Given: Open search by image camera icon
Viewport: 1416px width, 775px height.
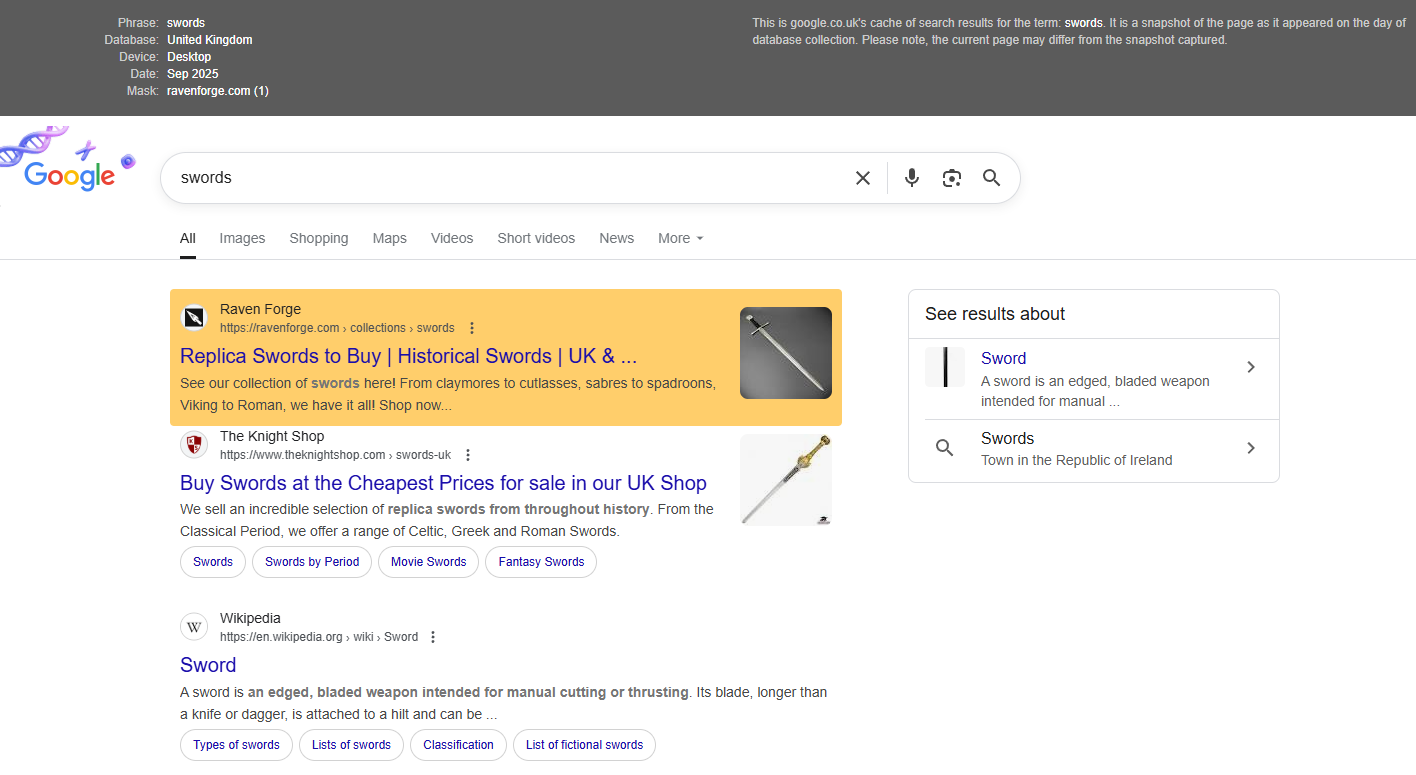Looking at the screenshot, I should coord(952,178).
